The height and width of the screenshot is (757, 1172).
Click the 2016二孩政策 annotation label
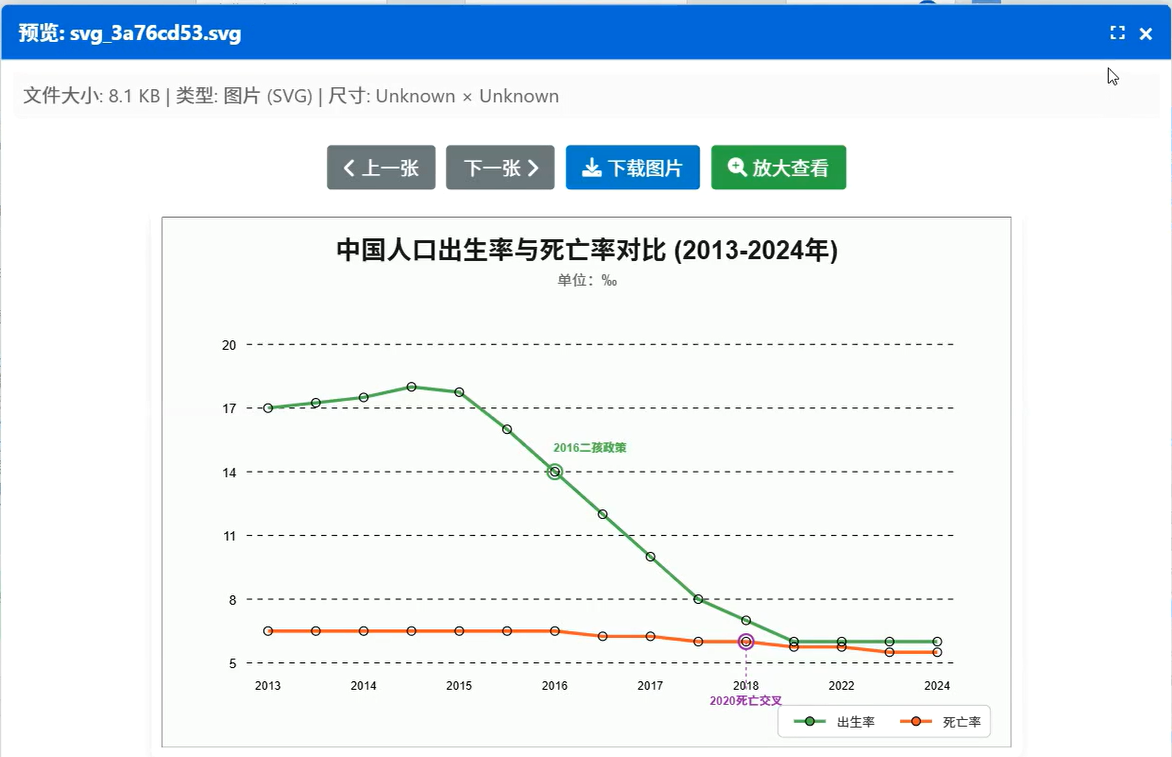coord(592,447)
